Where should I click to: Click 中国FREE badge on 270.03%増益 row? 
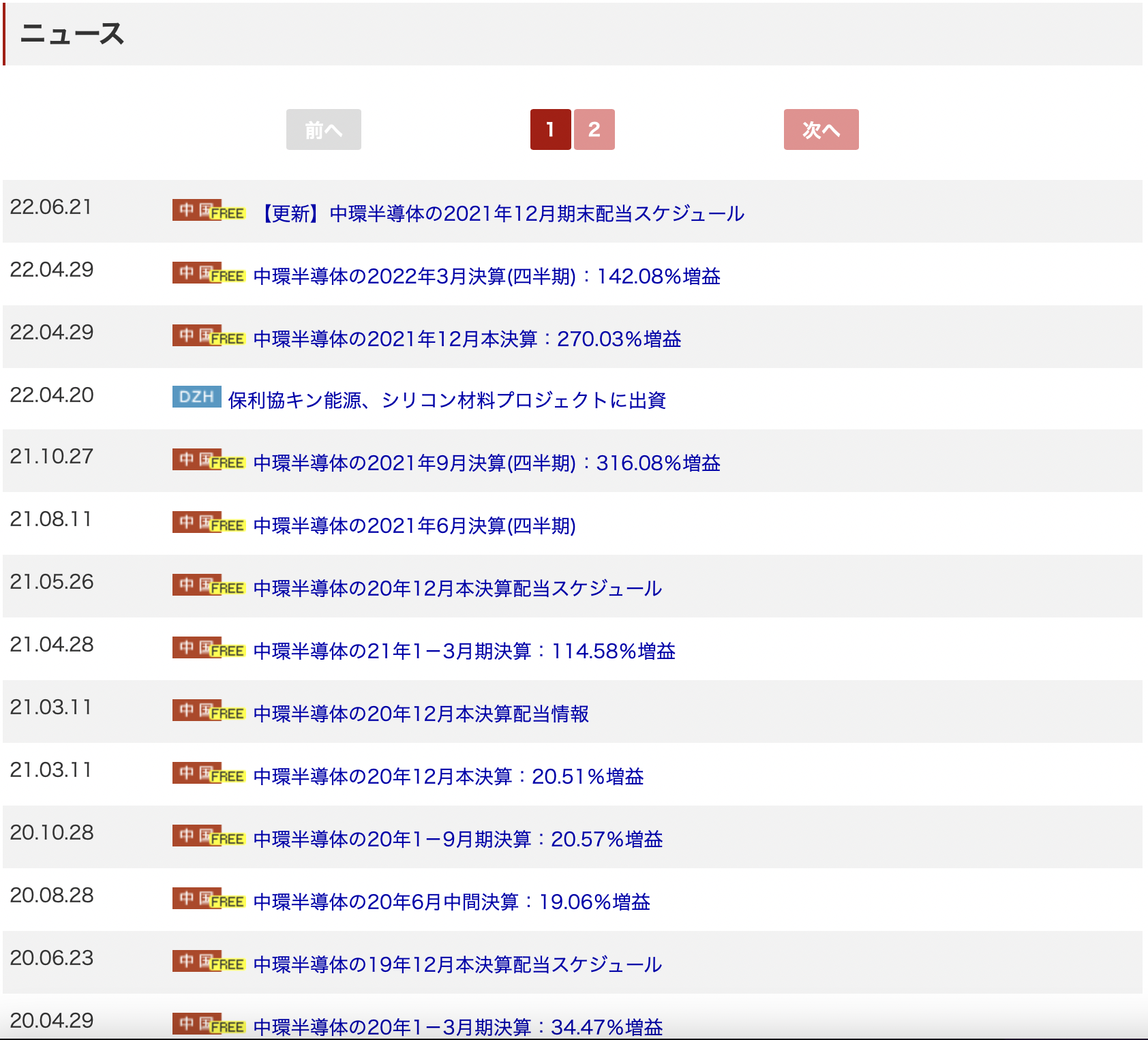(209, 335)
